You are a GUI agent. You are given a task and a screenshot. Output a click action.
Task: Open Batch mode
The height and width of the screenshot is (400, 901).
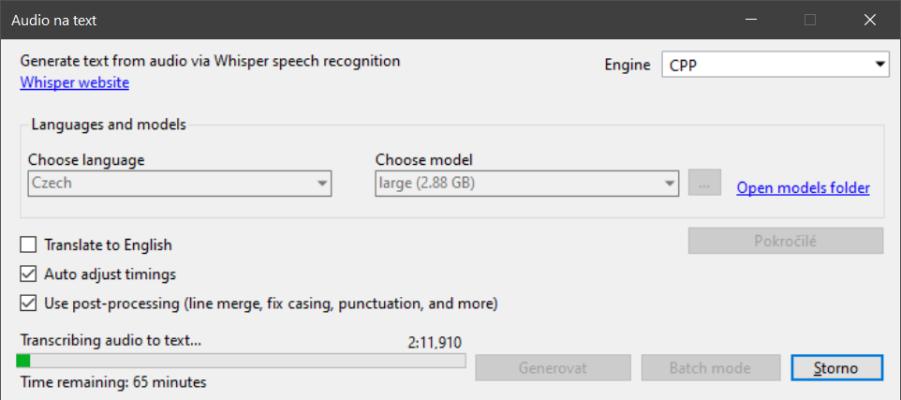(711, 367)
